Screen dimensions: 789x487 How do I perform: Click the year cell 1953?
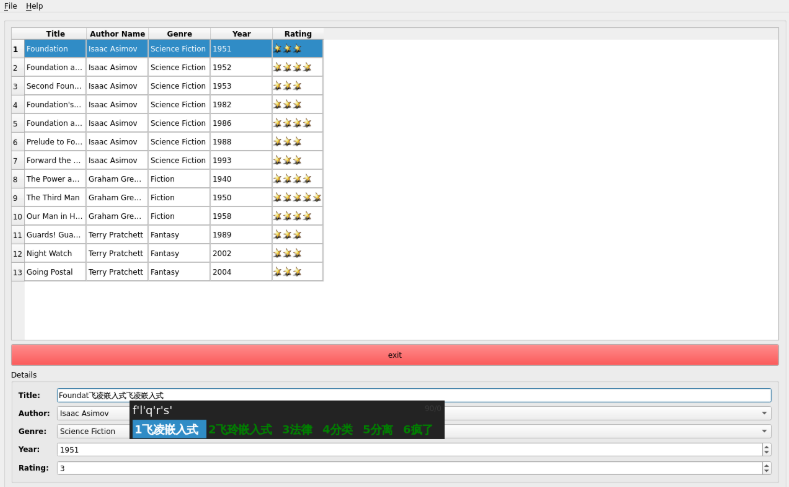(241, 86)
